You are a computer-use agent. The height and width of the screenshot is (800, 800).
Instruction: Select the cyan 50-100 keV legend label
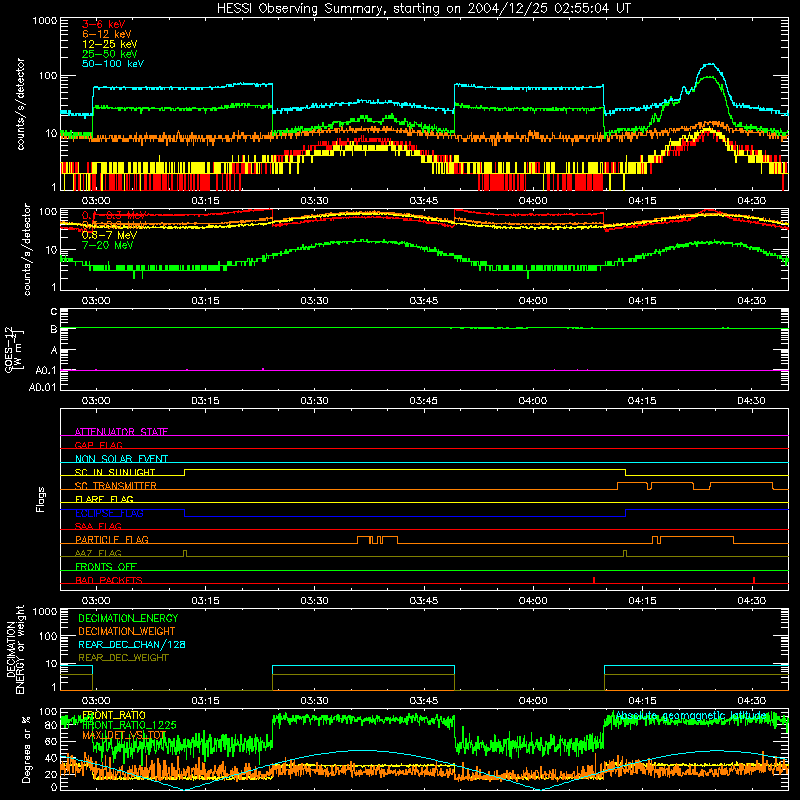112,64
